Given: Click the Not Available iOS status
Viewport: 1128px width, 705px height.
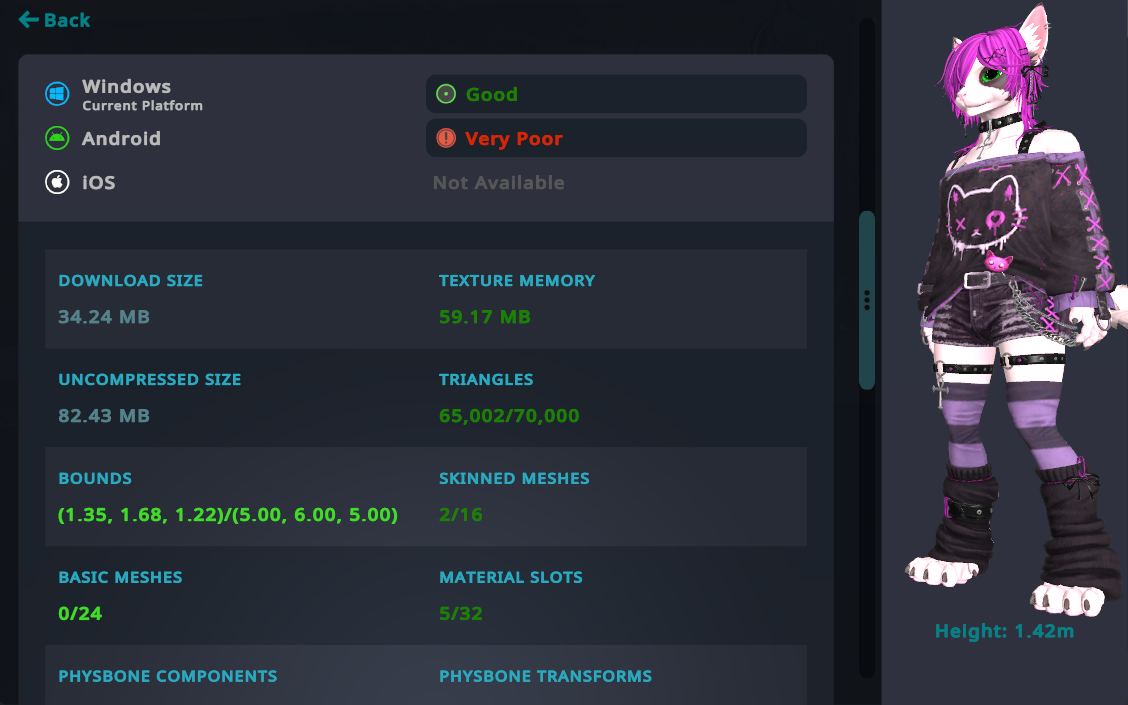Looking at the screenshot, I should tap(499, 183).
